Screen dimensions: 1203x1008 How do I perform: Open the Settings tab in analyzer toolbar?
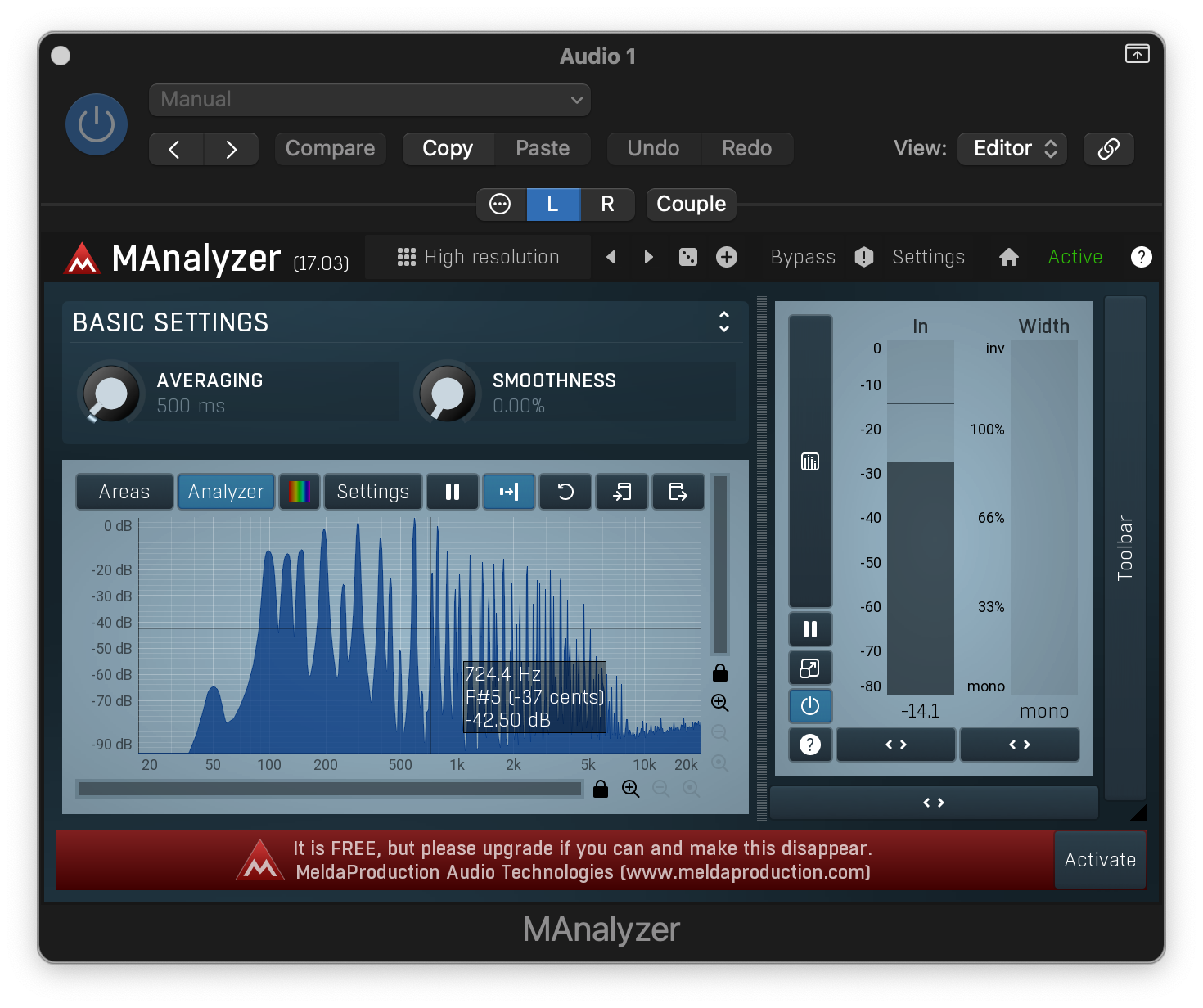pyautogui.click(x=373, y=492)
